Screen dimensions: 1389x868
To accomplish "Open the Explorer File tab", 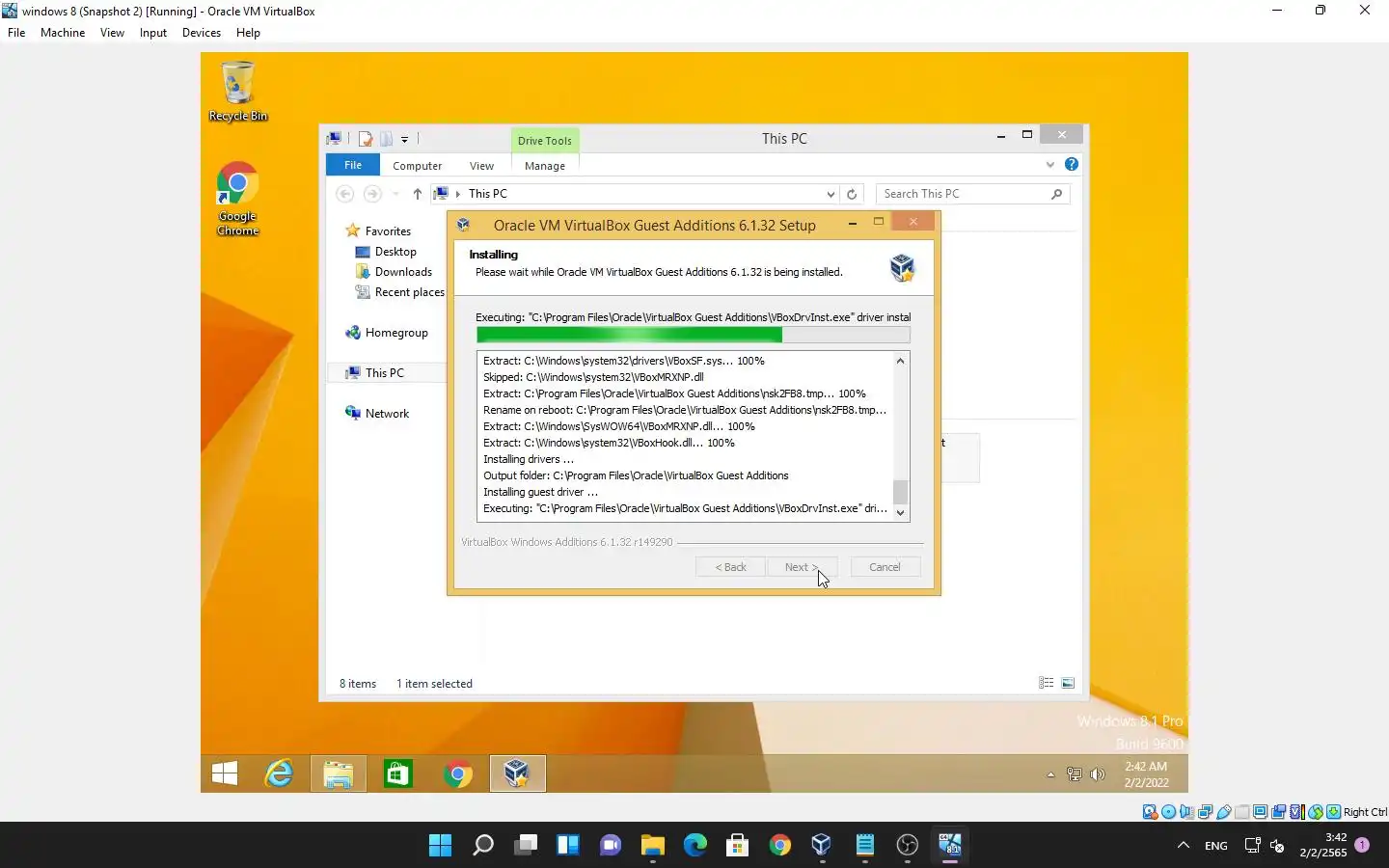I will (353, 165).
